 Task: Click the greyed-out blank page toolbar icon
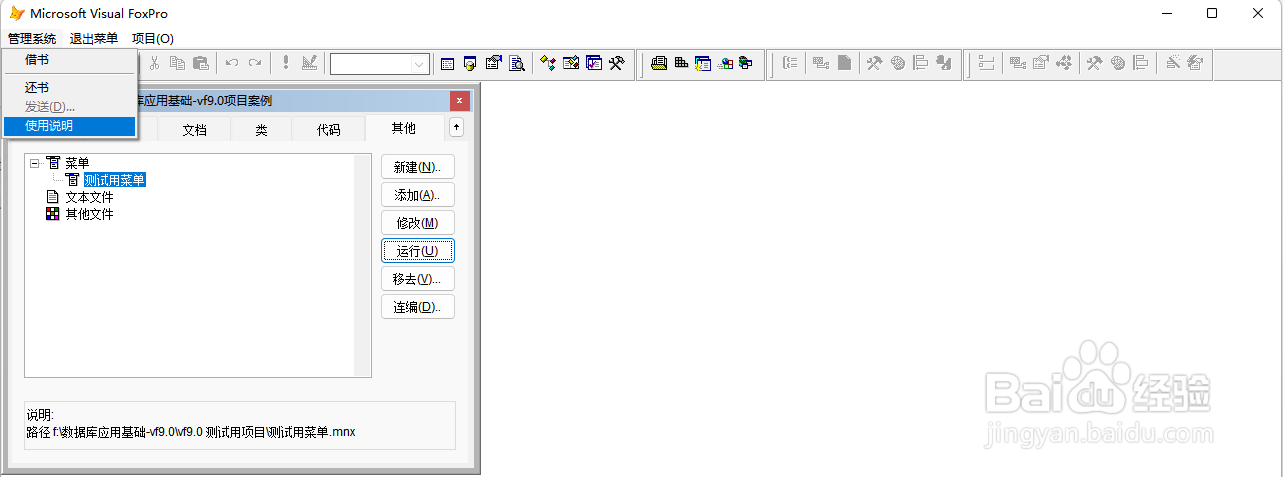[845, 63]
